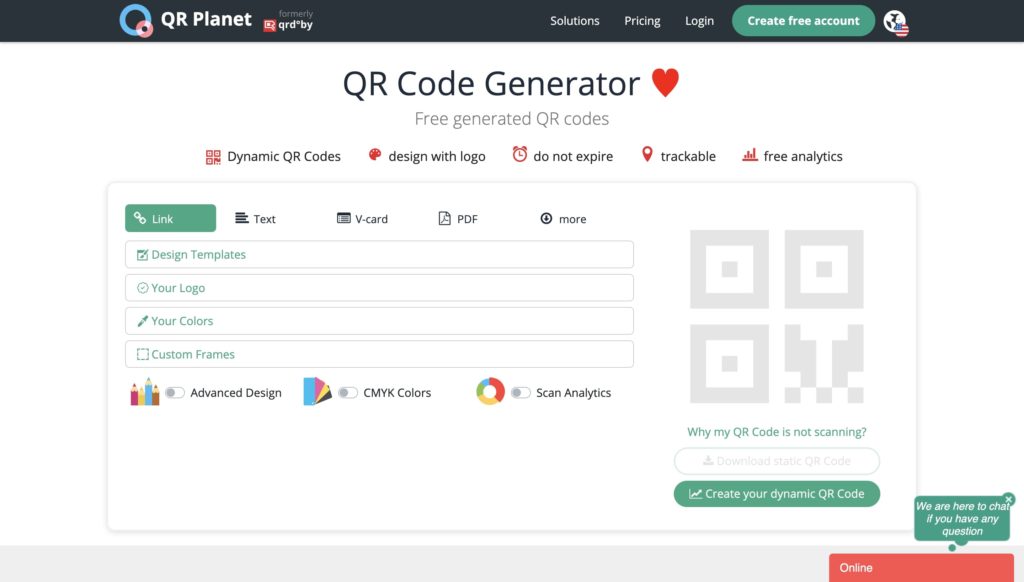The width and height of the screenshot is (1024, 582).
Task: Click the qrd°by formerly logo
Action: click(x=288, y=20)
